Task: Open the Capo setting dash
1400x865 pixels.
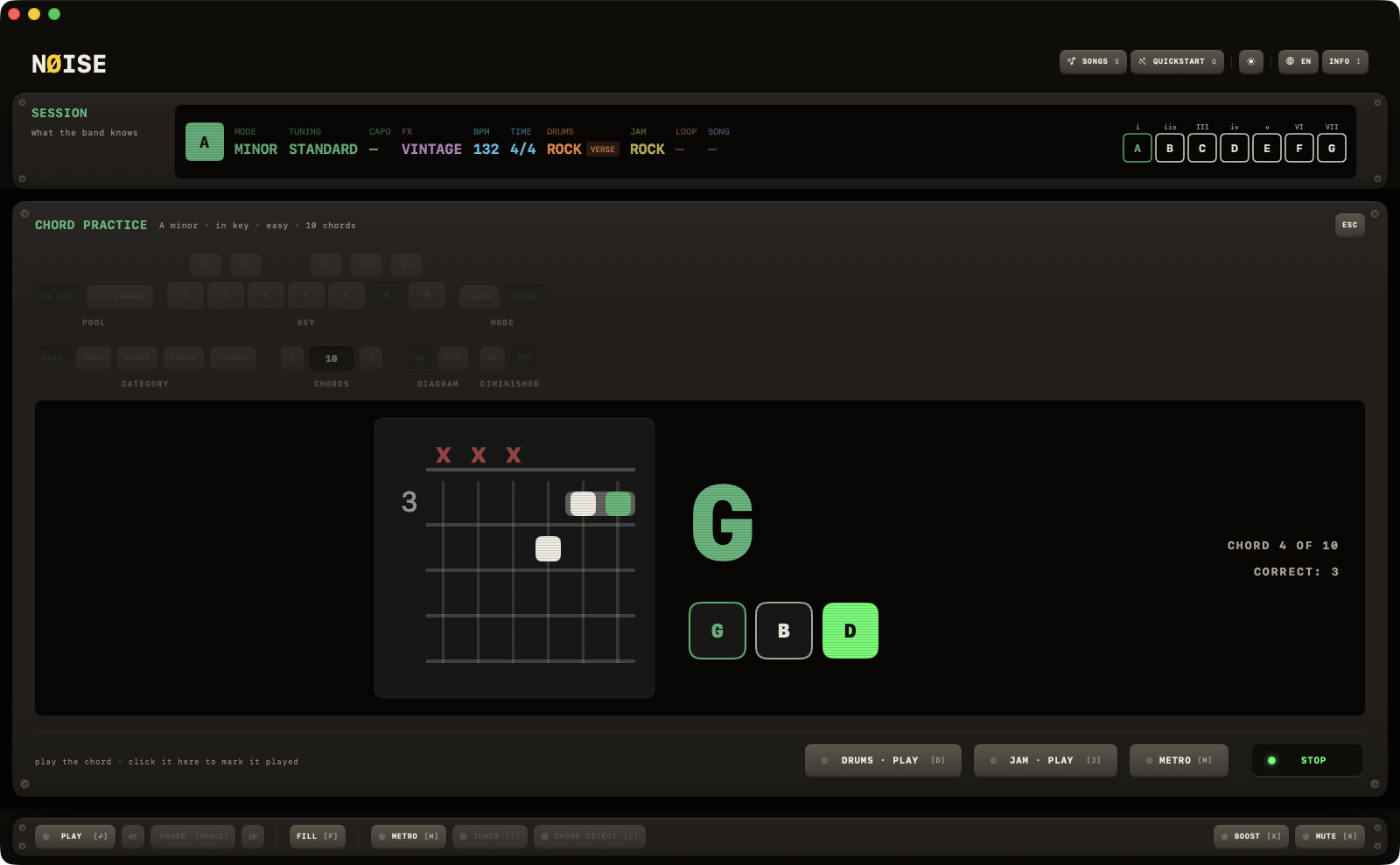Action: 374,150
